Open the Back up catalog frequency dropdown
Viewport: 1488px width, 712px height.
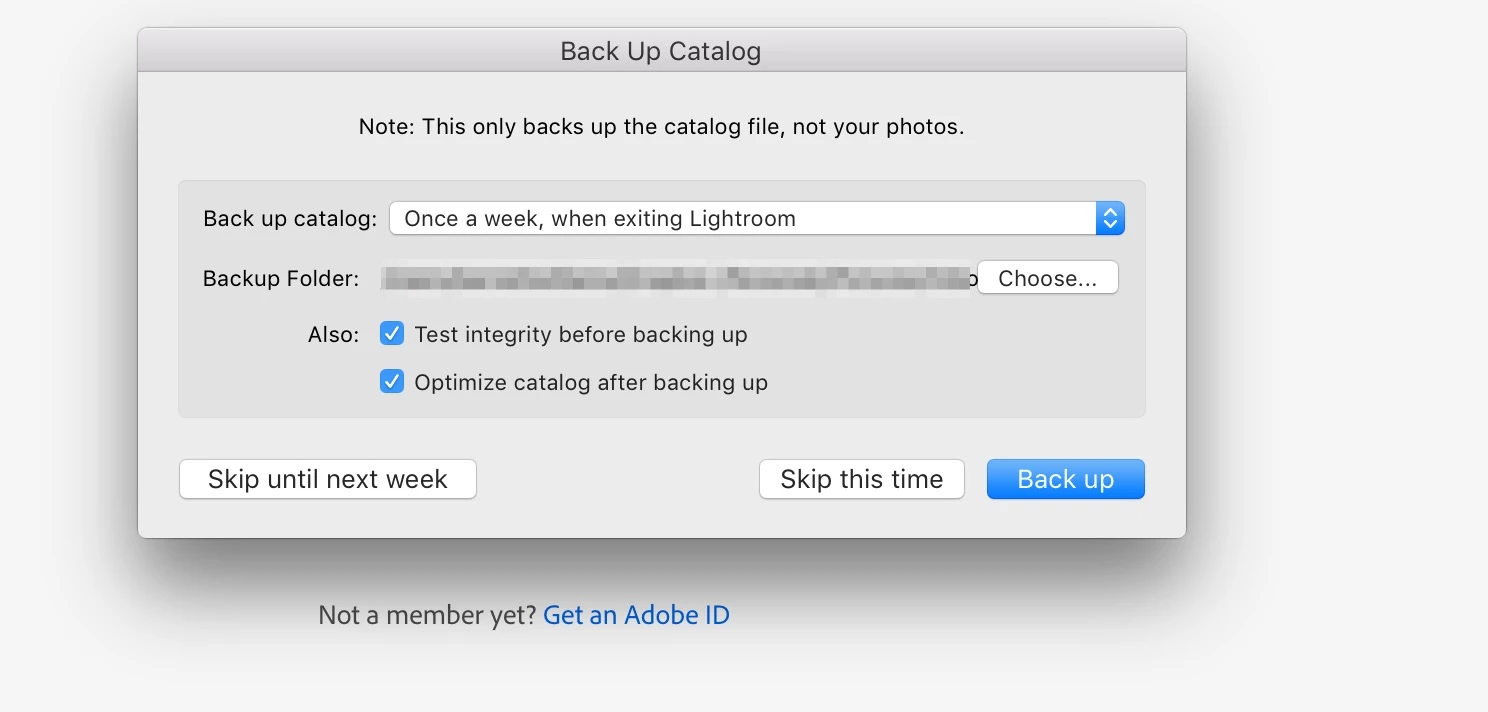click(x=756, y=219)
